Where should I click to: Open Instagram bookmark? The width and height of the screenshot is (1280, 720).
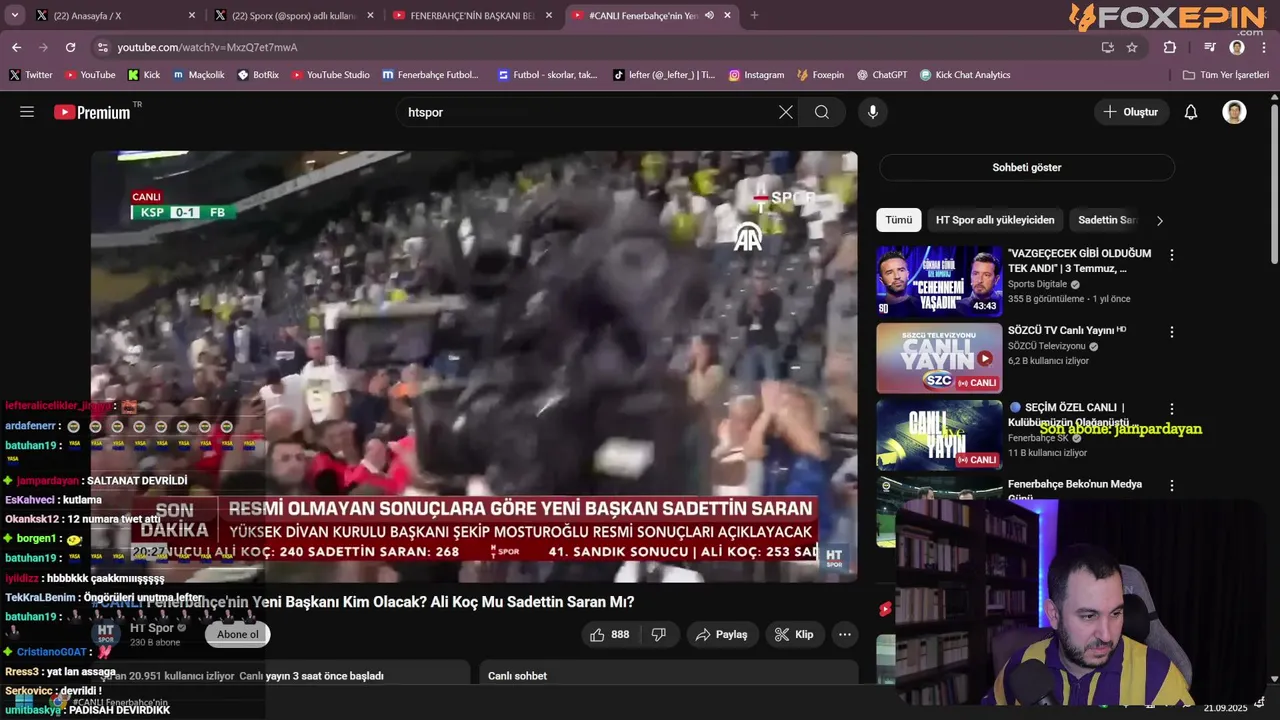pyautogui.click(x=756, y=75)
